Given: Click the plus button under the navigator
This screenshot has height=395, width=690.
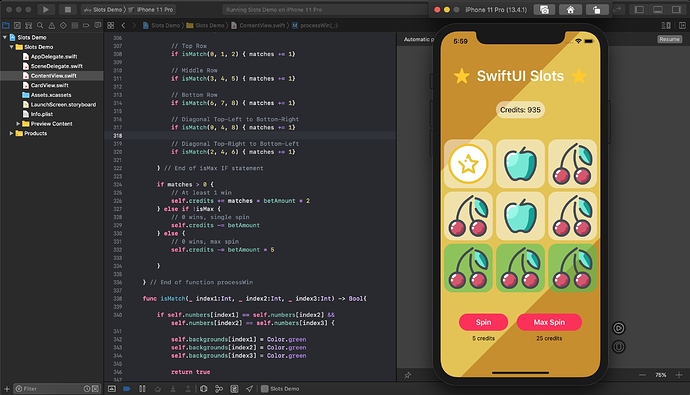Looking at the screenshot, I should tap(7, 389).
